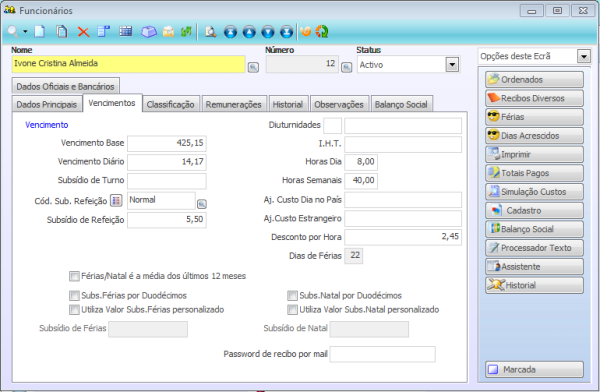Open the Cadastro button
600x392 pixels.
coord(534,211)
